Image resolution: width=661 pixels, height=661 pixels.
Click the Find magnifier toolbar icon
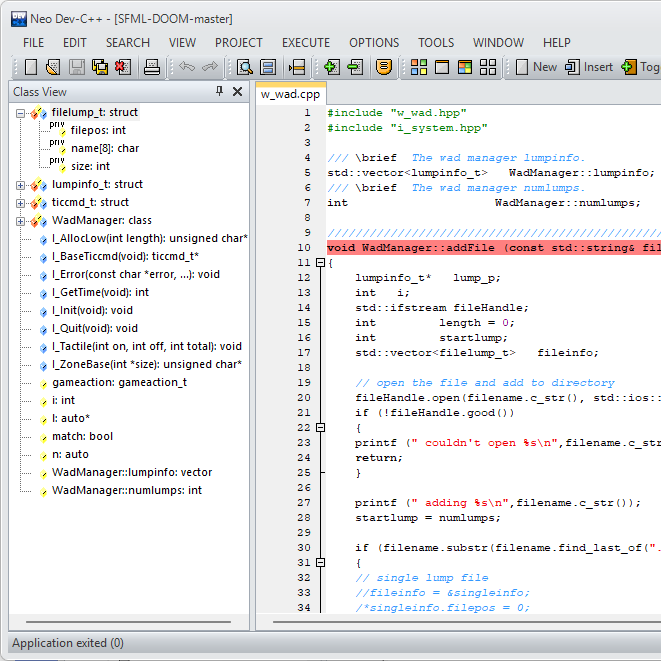pyautogui.click(x=245, y=67)
